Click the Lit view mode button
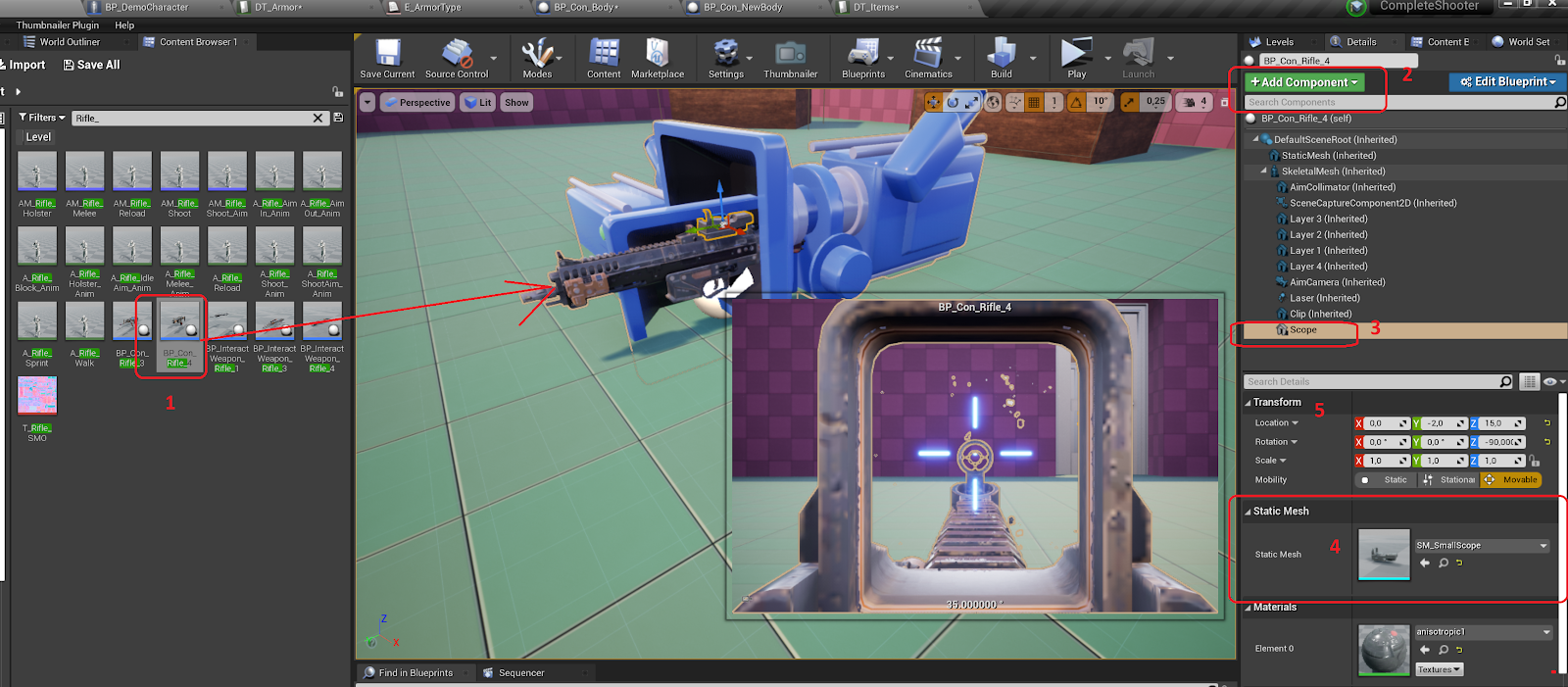The width and height of the screenshot is (1568, 687). 477,102
